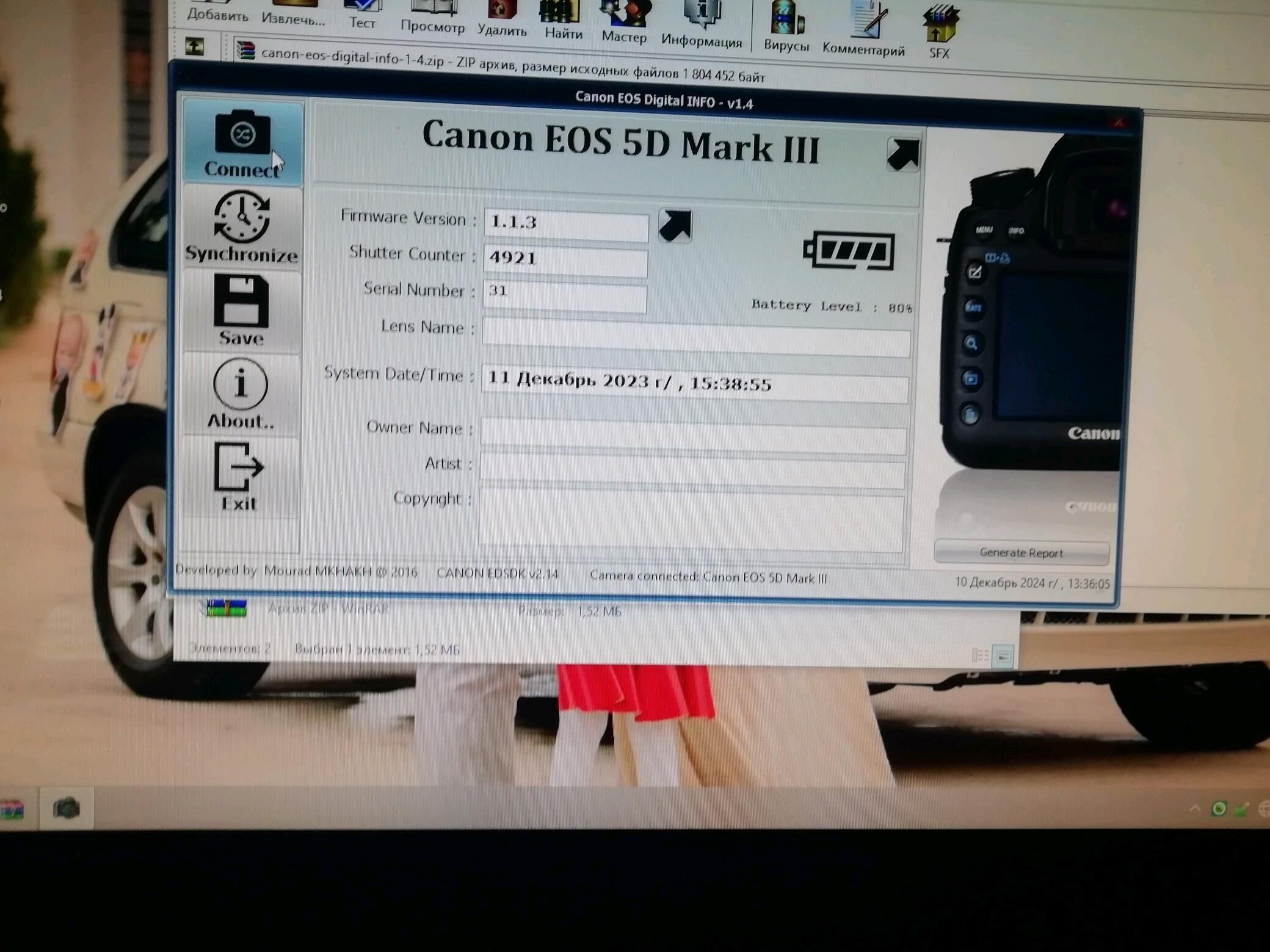Click WinRAR Информация toolbar button

click(702, 24)
